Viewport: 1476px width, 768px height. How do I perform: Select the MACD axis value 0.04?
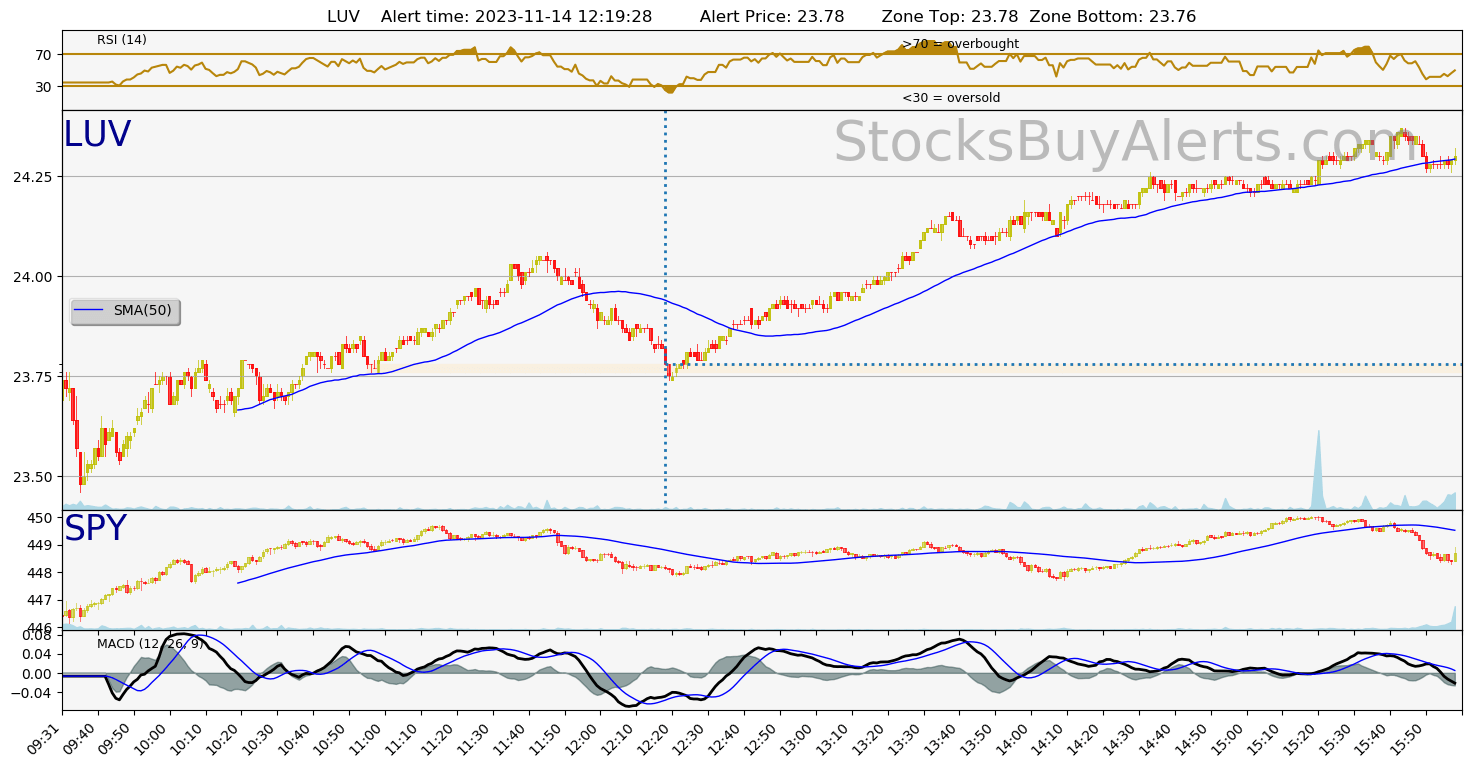(x=37, y=655)
